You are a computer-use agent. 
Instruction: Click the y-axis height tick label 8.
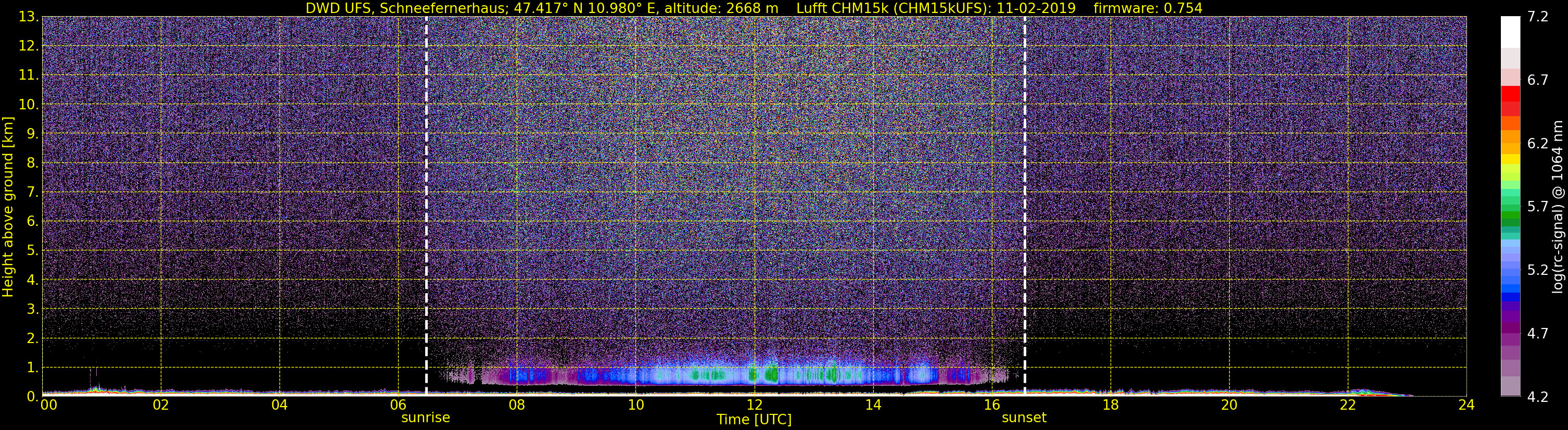click(33, 163)
